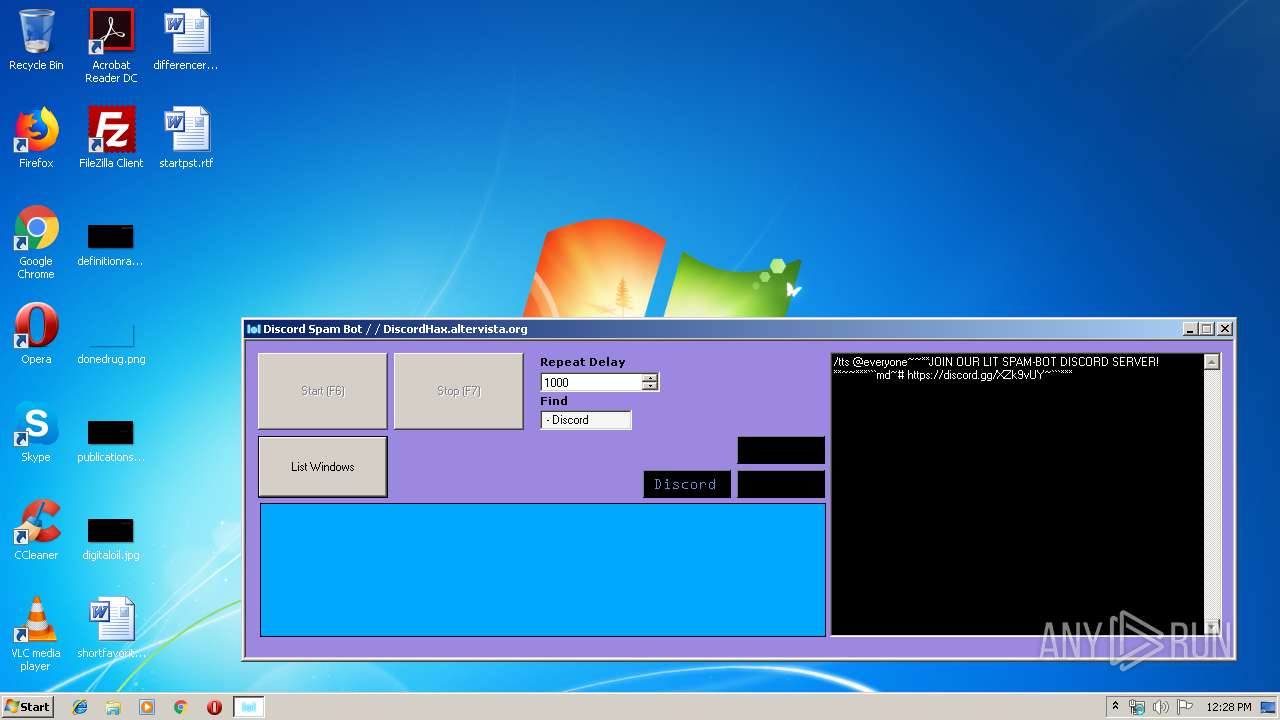Select the definitionra file icon
Image resolution: width=1280 pixels, height=720 pixels.
[x=111, y=244]
